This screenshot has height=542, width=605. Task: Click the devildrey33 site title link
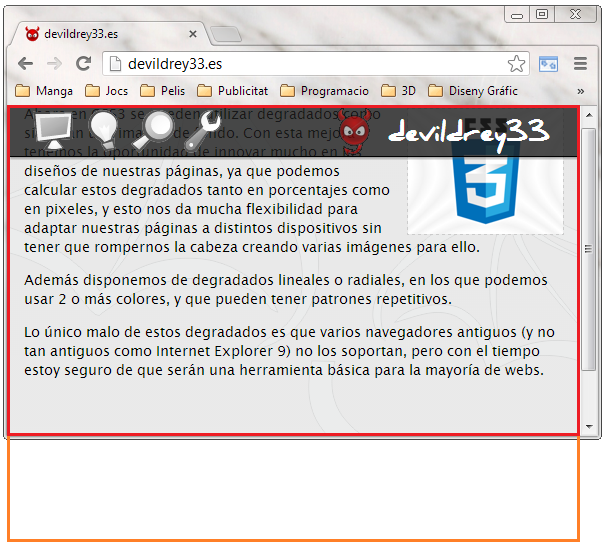click(468, 131)
